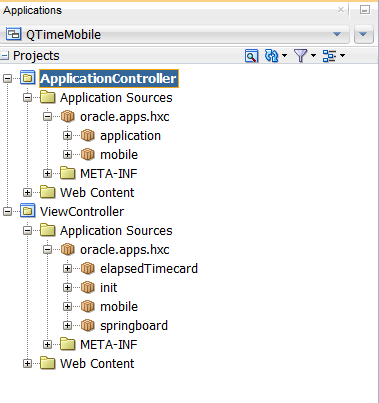The image size is (379, 403).
Task: Select the ViewController project
Action: pyautogui.click(x=82, y=211)
